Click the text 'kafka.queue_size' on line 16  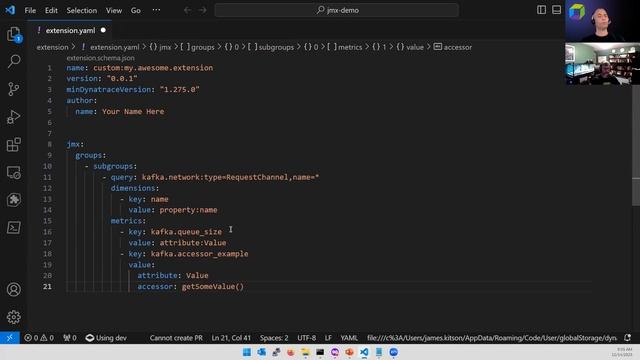(x=186, y=232)
